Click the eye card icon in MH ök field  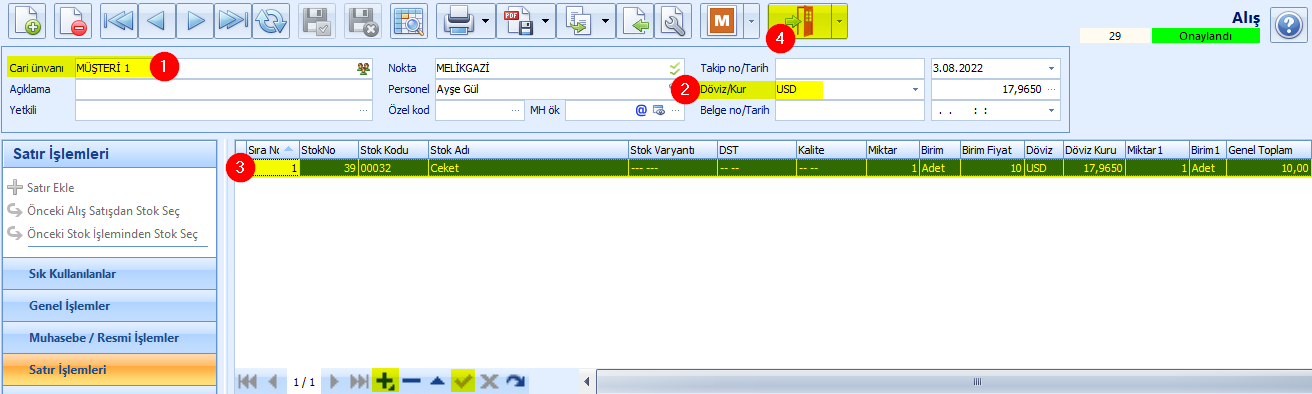(x=658, y=110)
